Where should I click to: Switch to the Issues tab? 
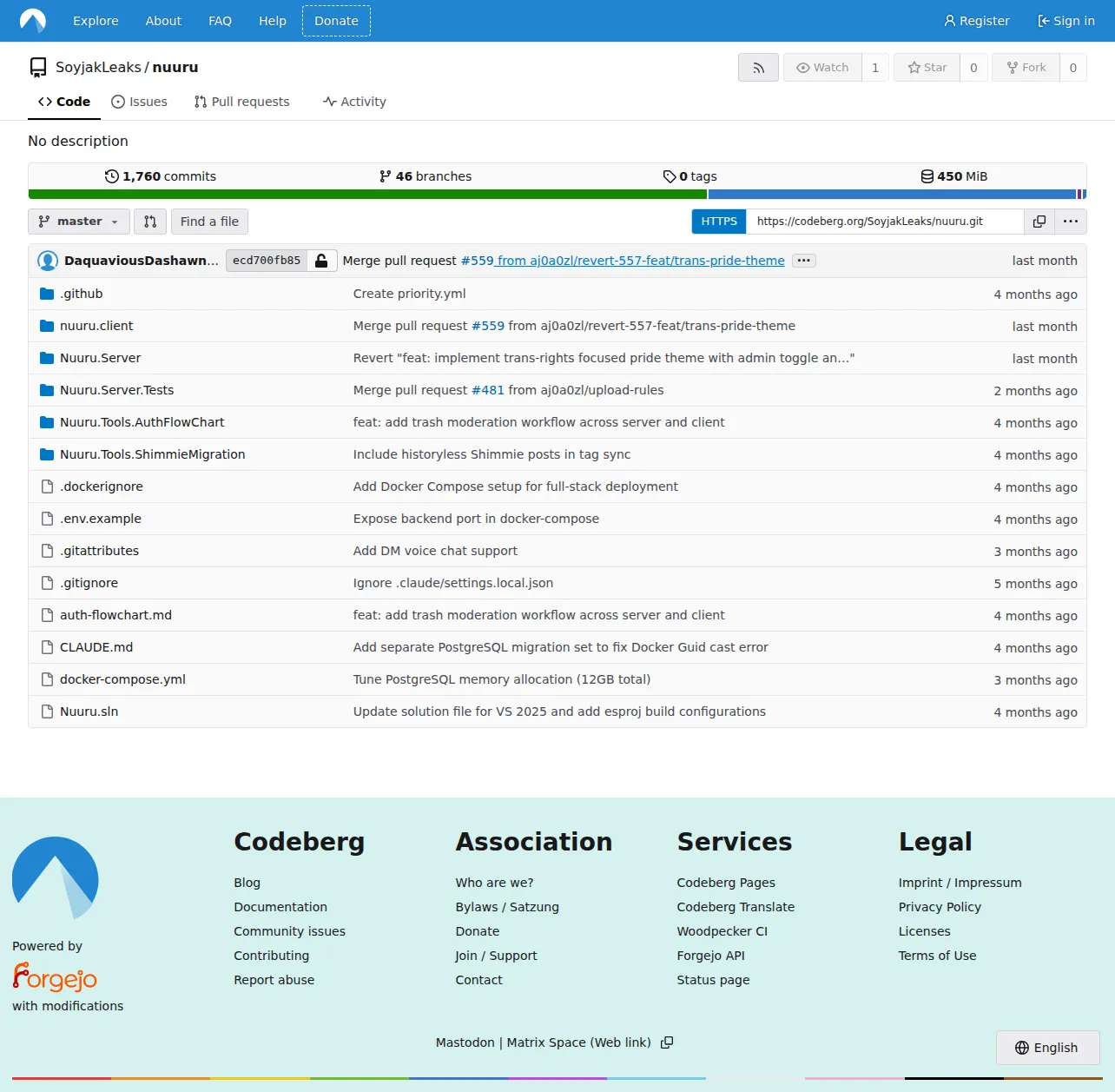[x=140, y=102]
